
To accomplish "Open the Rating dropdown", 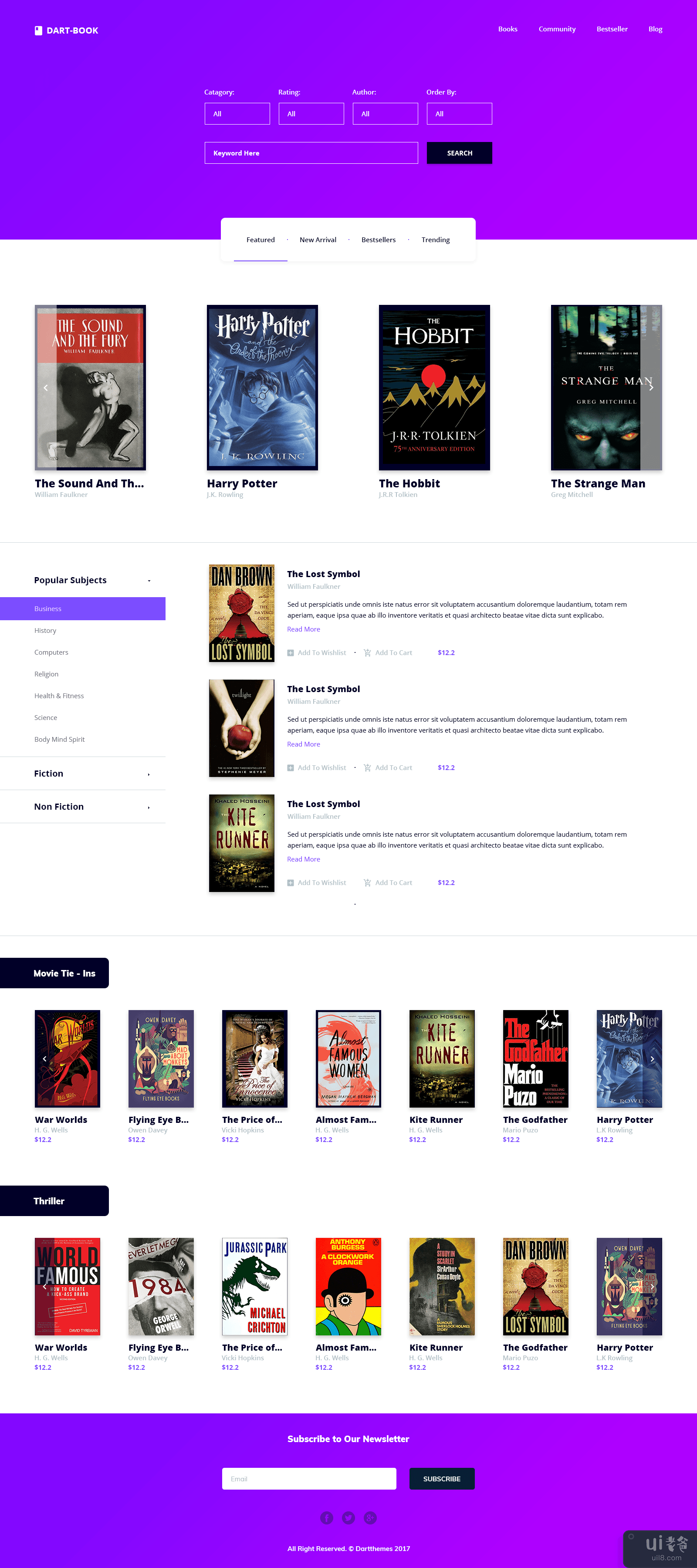I will (311, 114).
